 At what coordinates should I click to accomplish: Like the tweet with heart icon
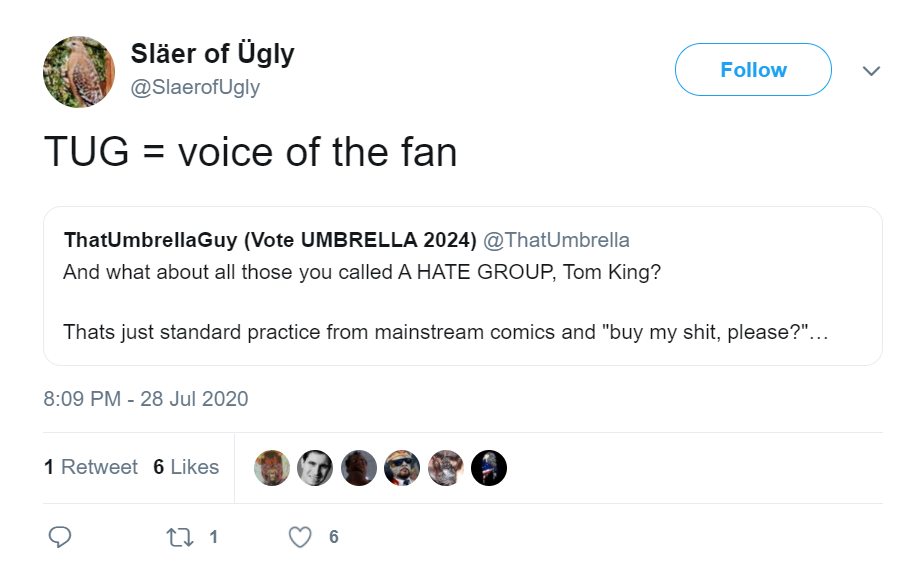(300, 537)
